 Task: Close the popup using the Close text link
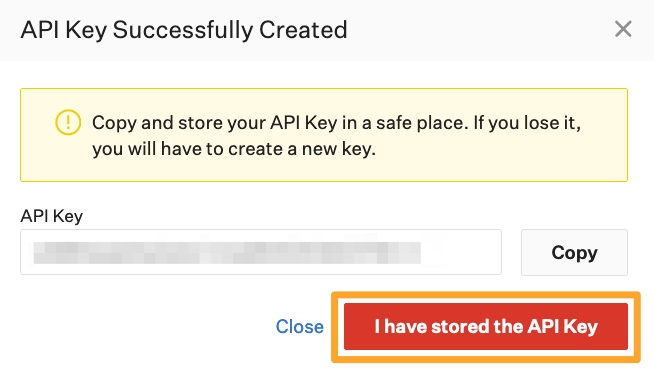pyautogui.click(x=299, y=326)
